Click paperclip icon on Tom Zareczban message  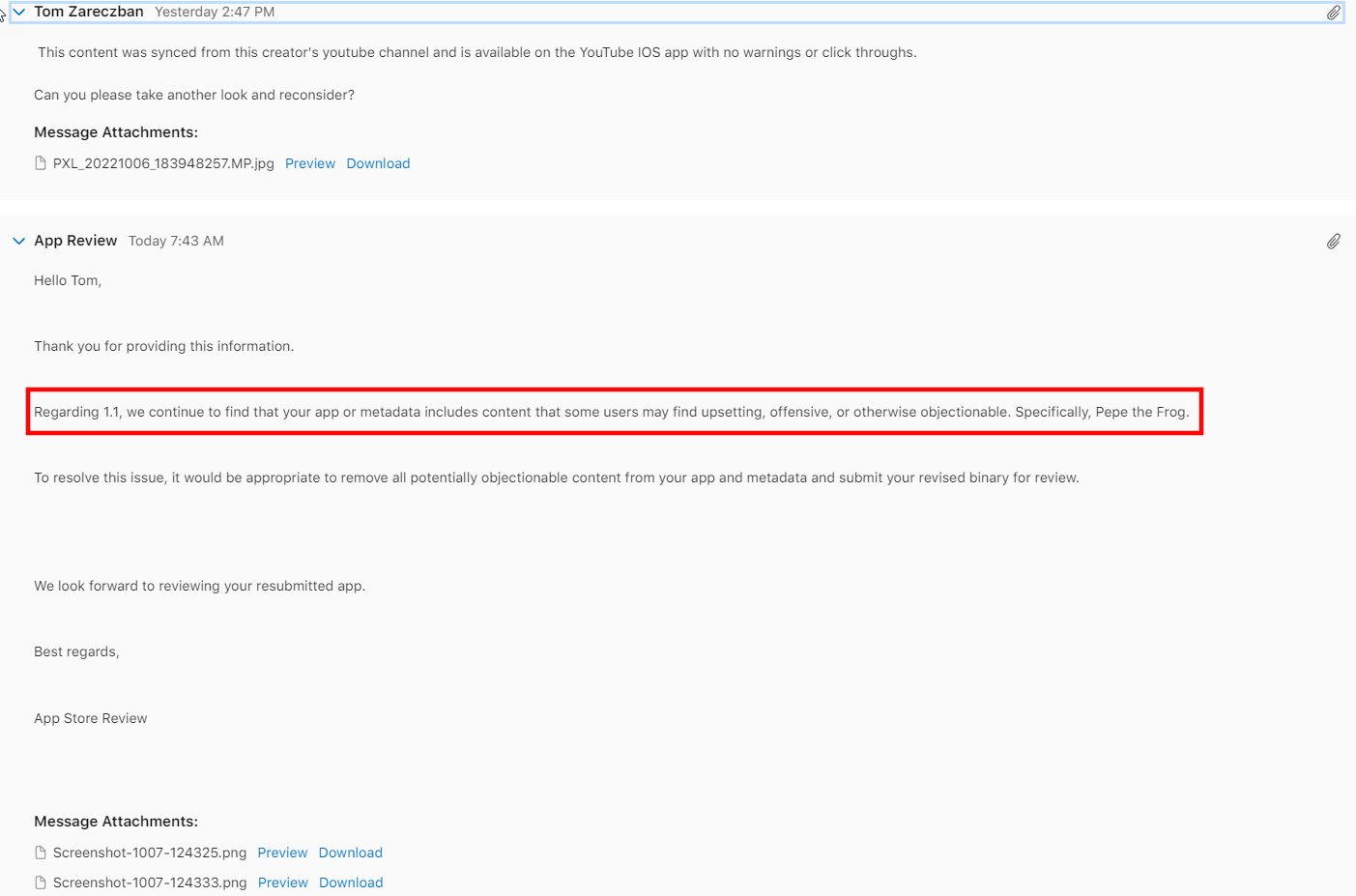click(1333, 13)
